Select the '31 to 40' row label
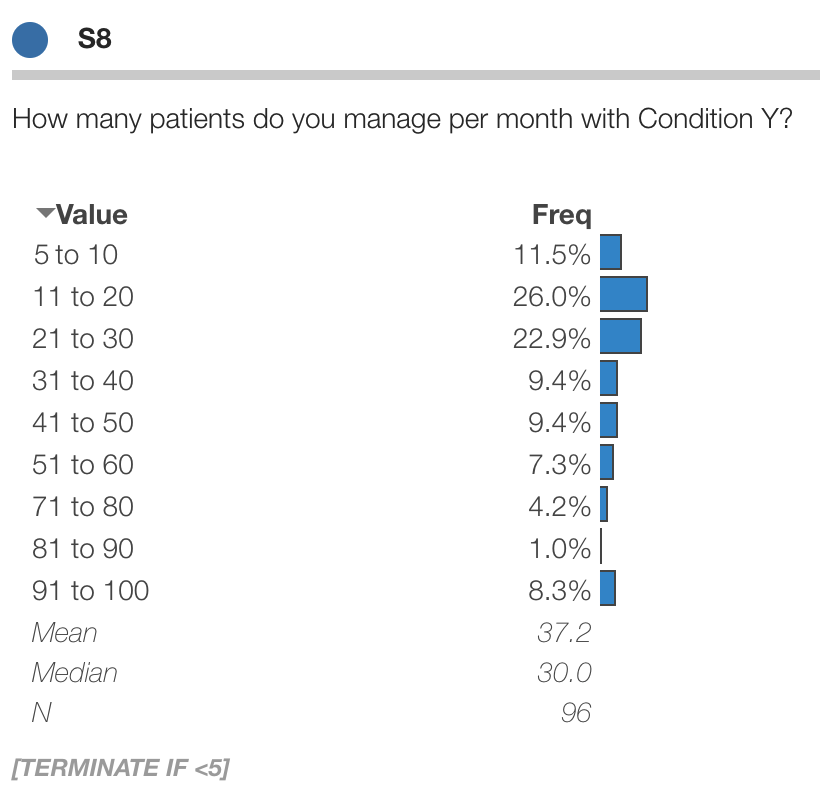 82,381
